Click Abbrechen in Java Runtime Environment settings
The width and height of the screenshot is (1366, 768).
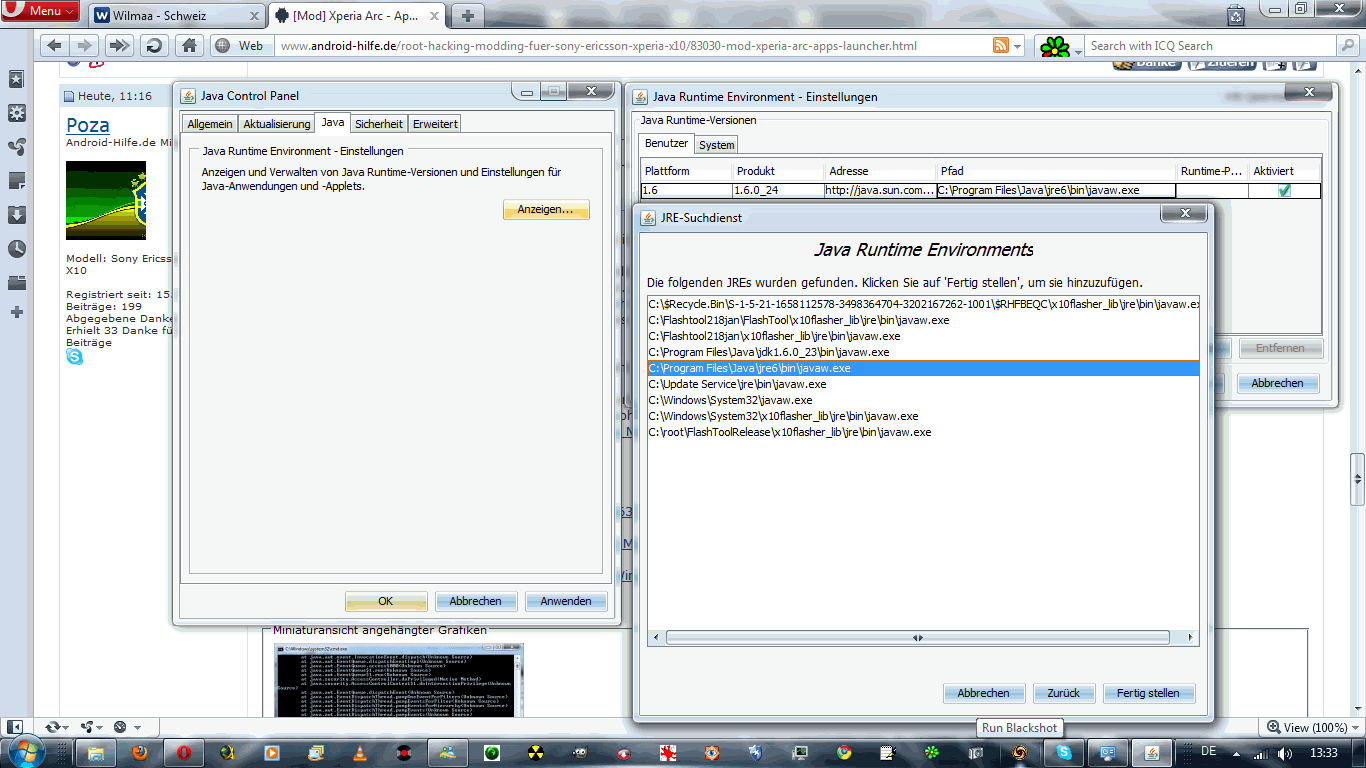pyautogui.click(x=1277, y=383)
